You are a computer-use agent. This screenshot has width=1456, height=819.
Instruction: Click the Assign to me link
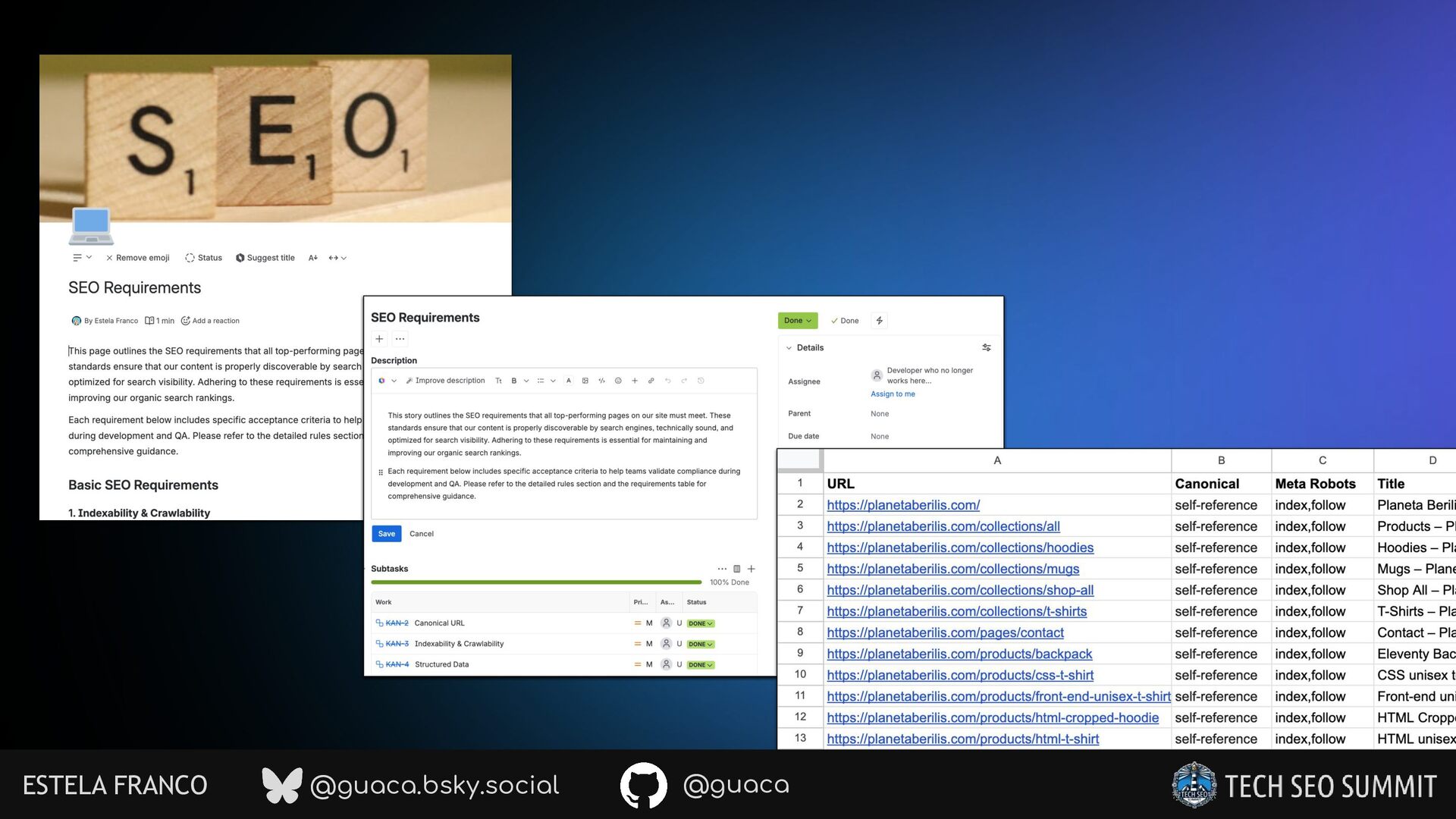pos(893,394)
